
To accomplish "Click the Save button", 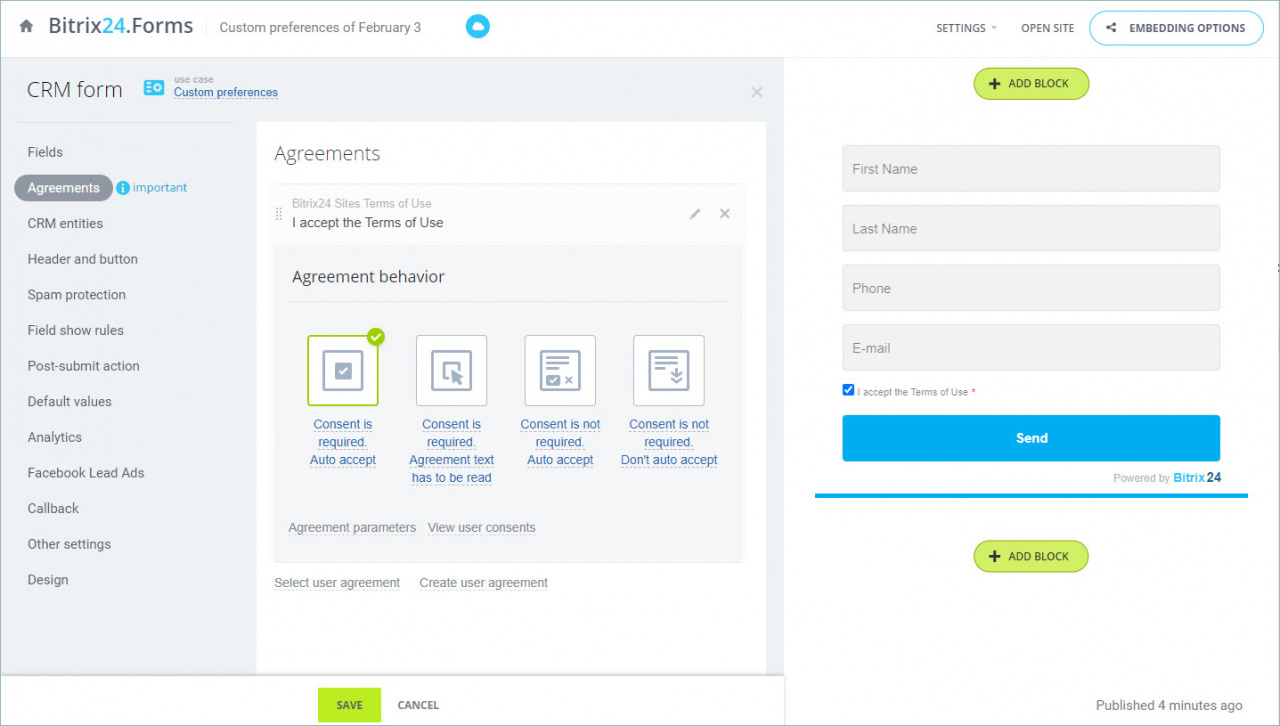I will point(349,705).
